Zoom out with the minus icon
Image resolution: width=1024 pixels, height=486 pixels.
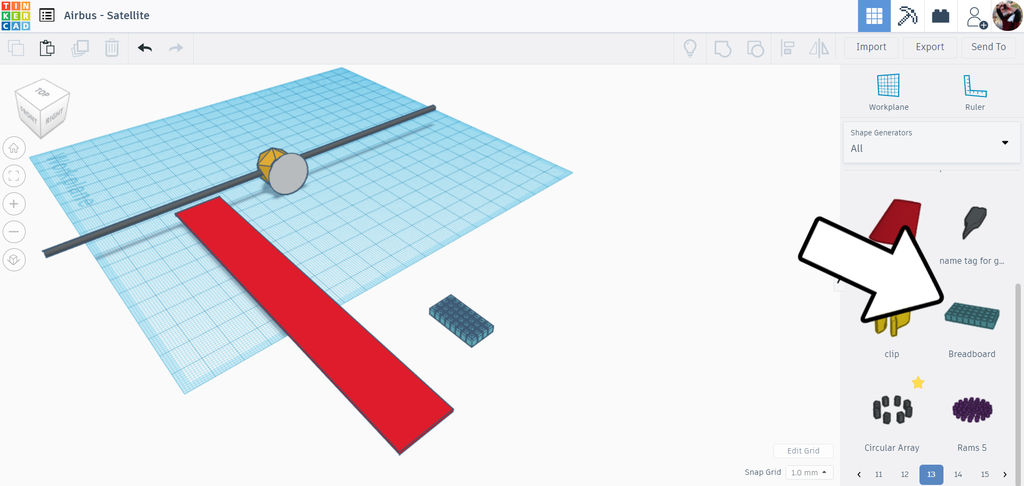pos(14,231)
